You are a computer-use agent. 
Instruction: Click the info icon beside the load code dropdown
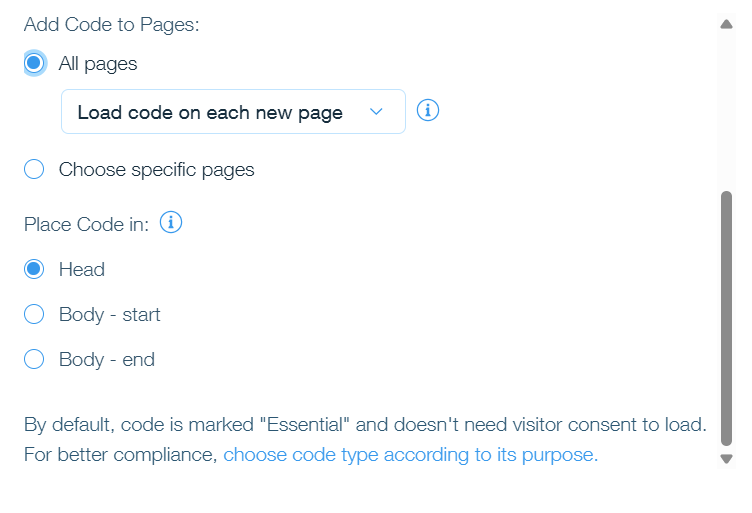pyautogui.click(x=427, y=111)
